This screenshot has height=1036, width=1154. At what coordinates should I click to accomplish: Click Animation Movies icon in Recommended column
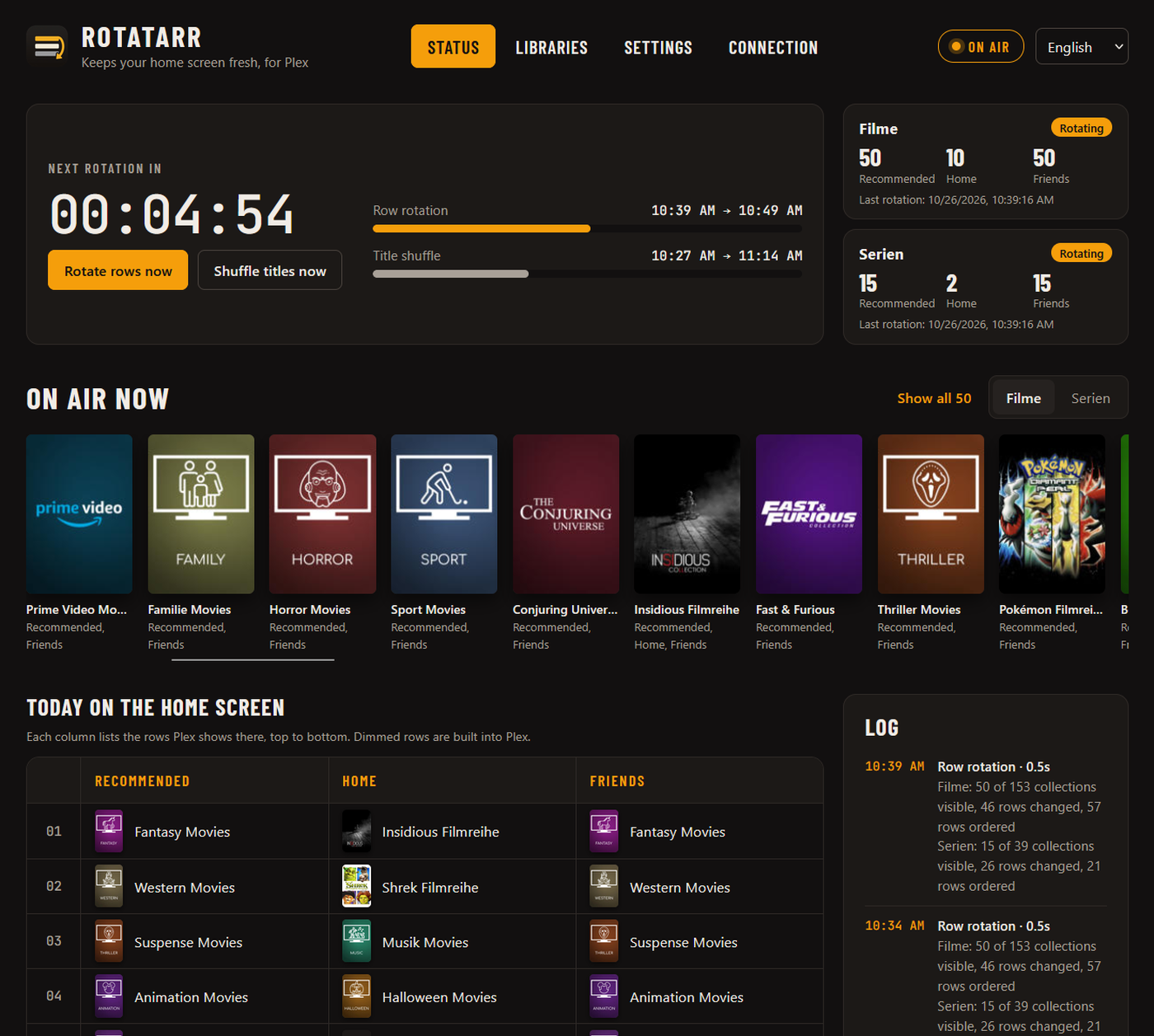tap(109, 996)
